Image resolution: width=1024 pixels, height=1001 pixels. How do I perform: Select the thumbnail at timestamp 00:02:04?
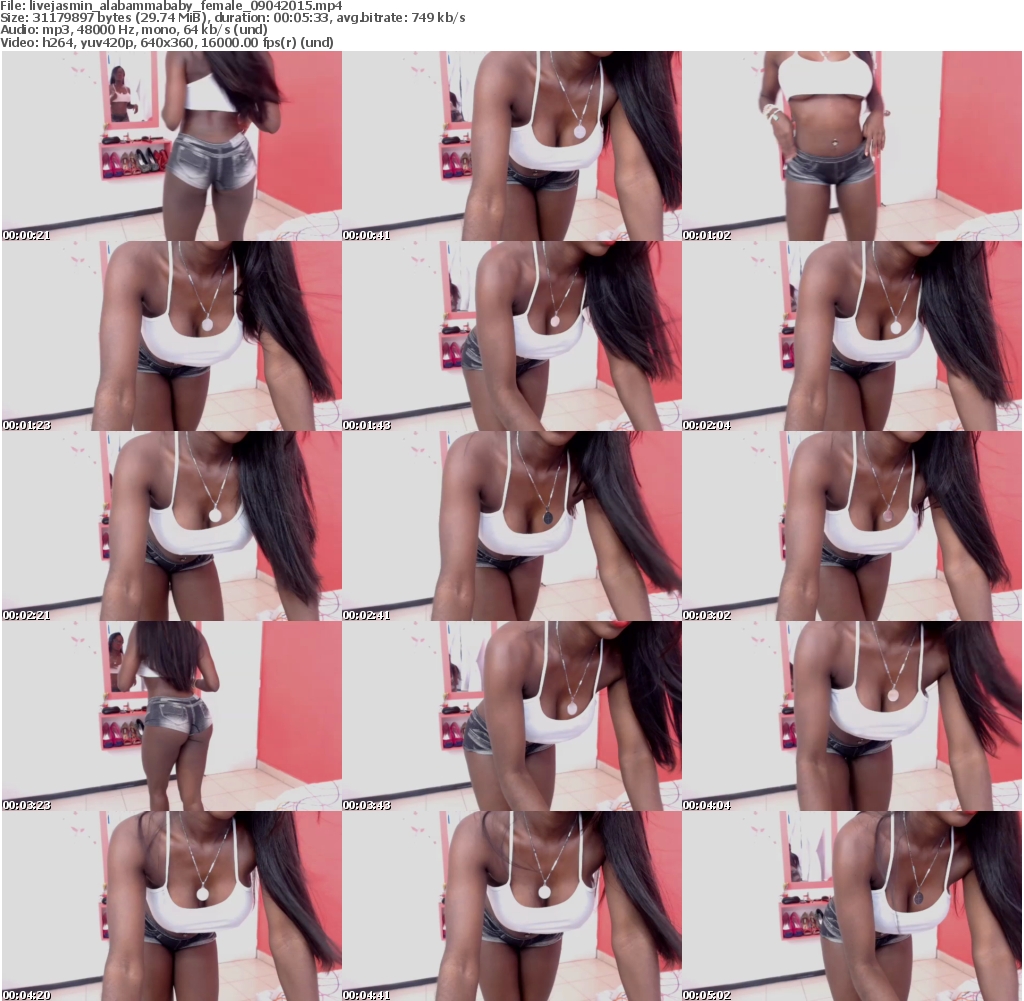pyautogui.click(x=852, y=336)
